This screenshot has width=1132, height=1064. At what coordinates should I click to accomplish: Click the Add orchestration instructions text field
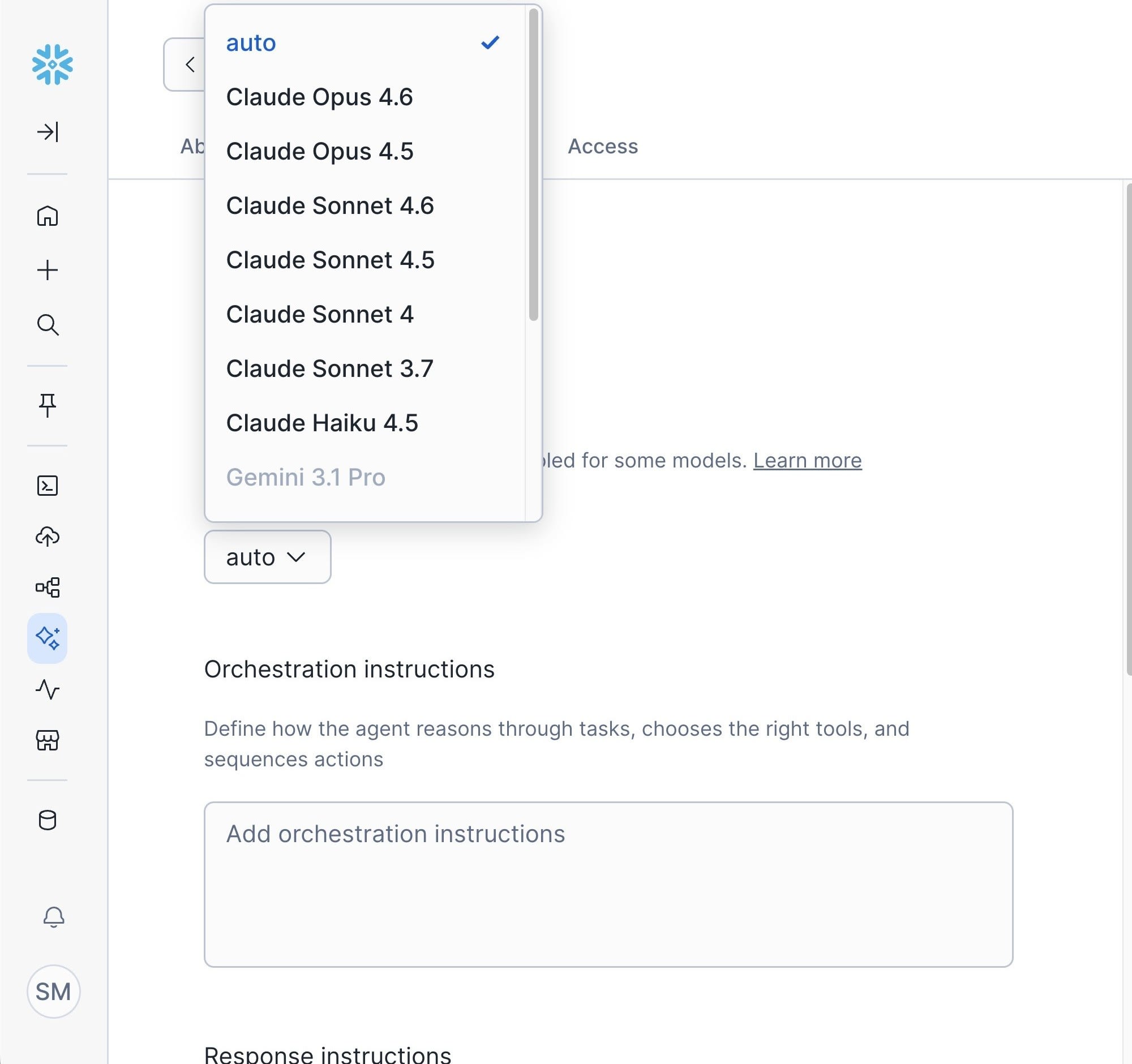click(608, 883)
